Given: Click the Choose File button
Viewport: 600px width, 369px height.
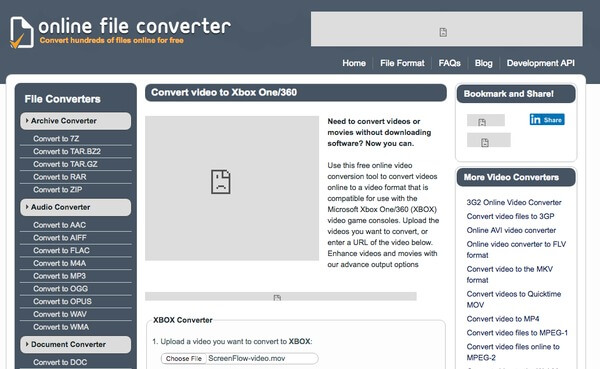Looking at the screenshot, I should point(184,359).
